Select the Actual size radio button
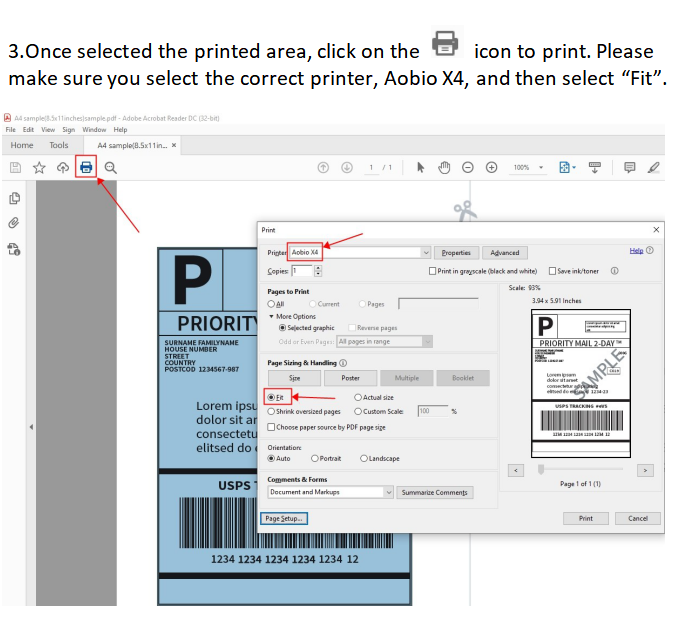685x631 pixels. pyautogui.click(x=358, y=397)
